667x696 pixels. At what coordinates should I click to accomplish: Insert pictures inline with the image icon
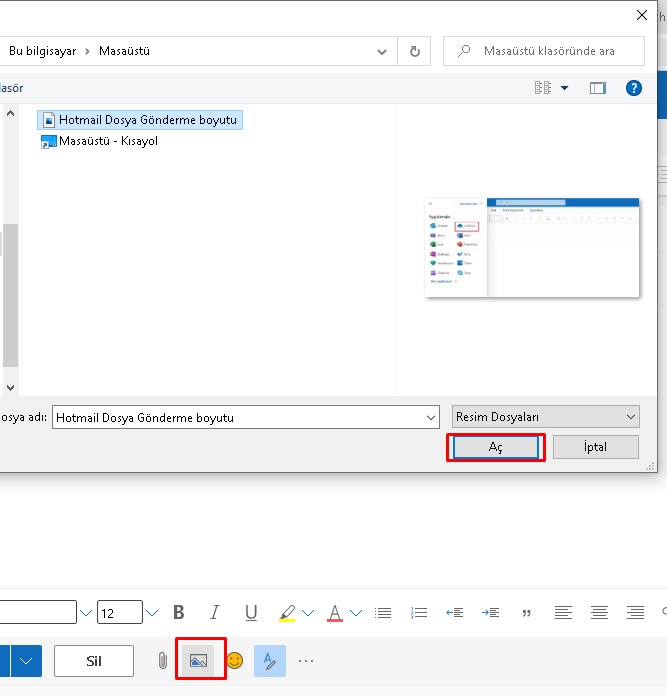tap(198, 661)
